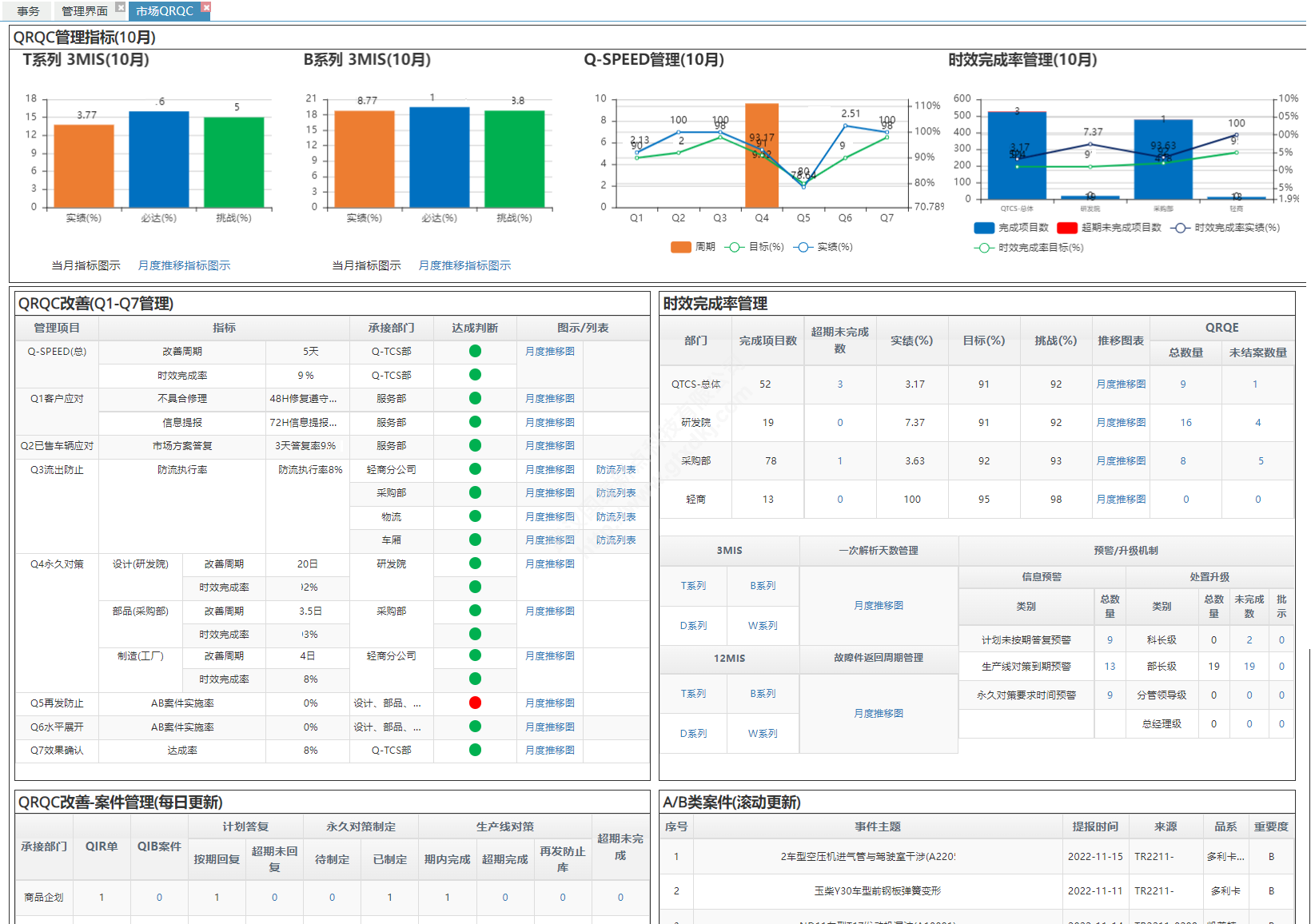Viewport: 1311px width, 924px height.
Task: Toggle the 周期 legend in Q-SPEED chart
Action: point(693,247)
